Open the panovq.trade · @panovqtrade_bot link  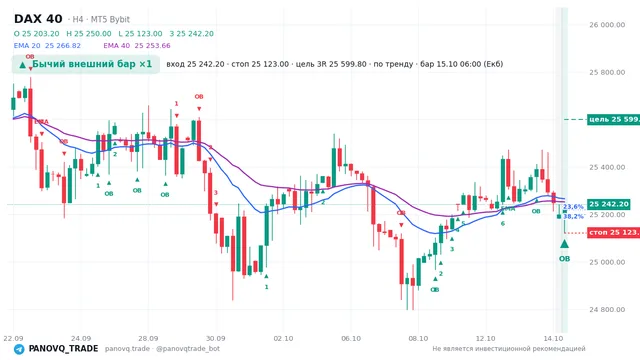point(162,349)
